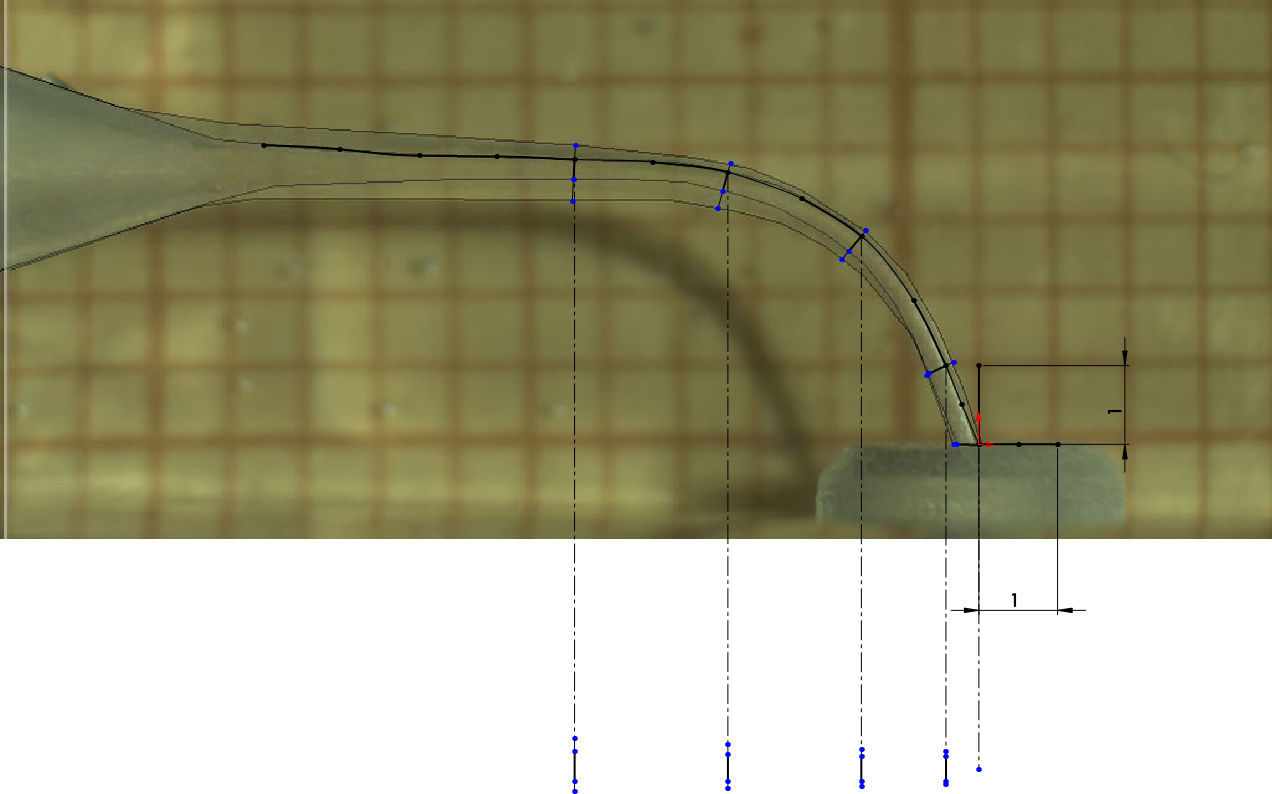Select blue point just left of the origin
Viewport: 1272px width, 794px height.
pos(956,444)
